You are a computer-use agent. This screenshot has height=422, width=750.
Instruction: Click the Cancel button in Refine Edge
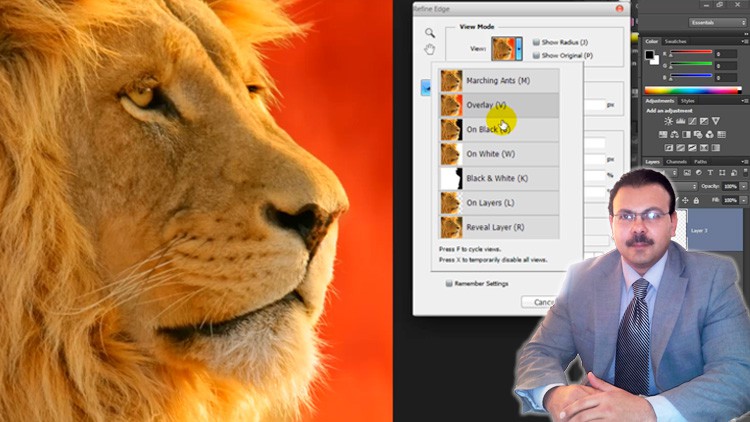pyautogui.click(x=540, y=302)
